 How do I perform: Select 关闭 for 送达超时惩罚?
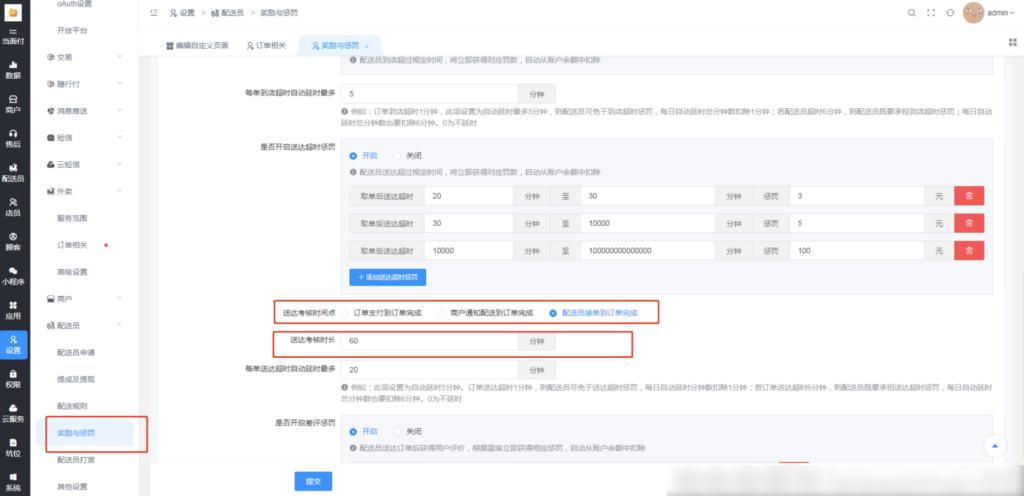408,156
